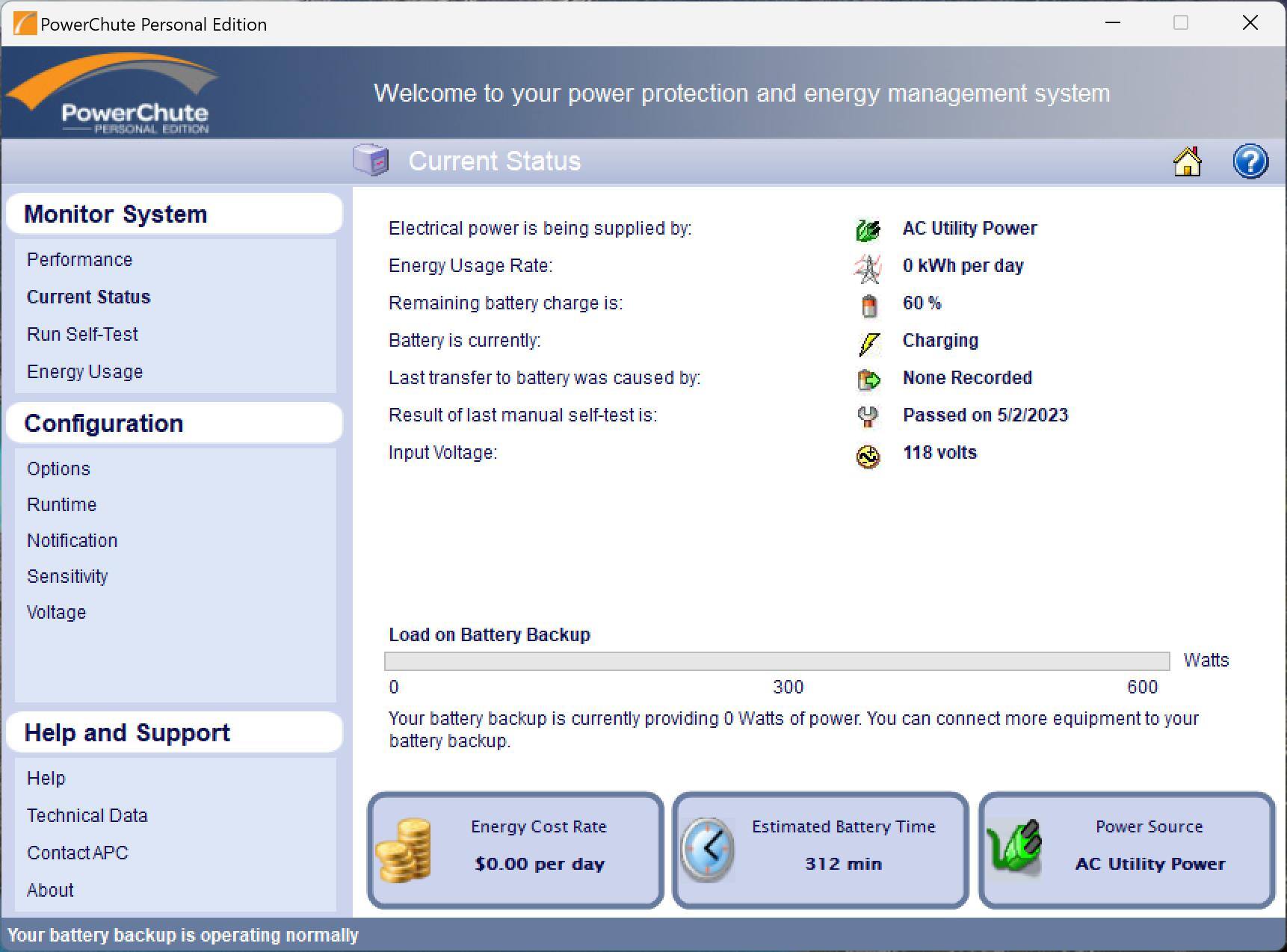
Task: Click the Help question-mark icon
Action: 1250,161
